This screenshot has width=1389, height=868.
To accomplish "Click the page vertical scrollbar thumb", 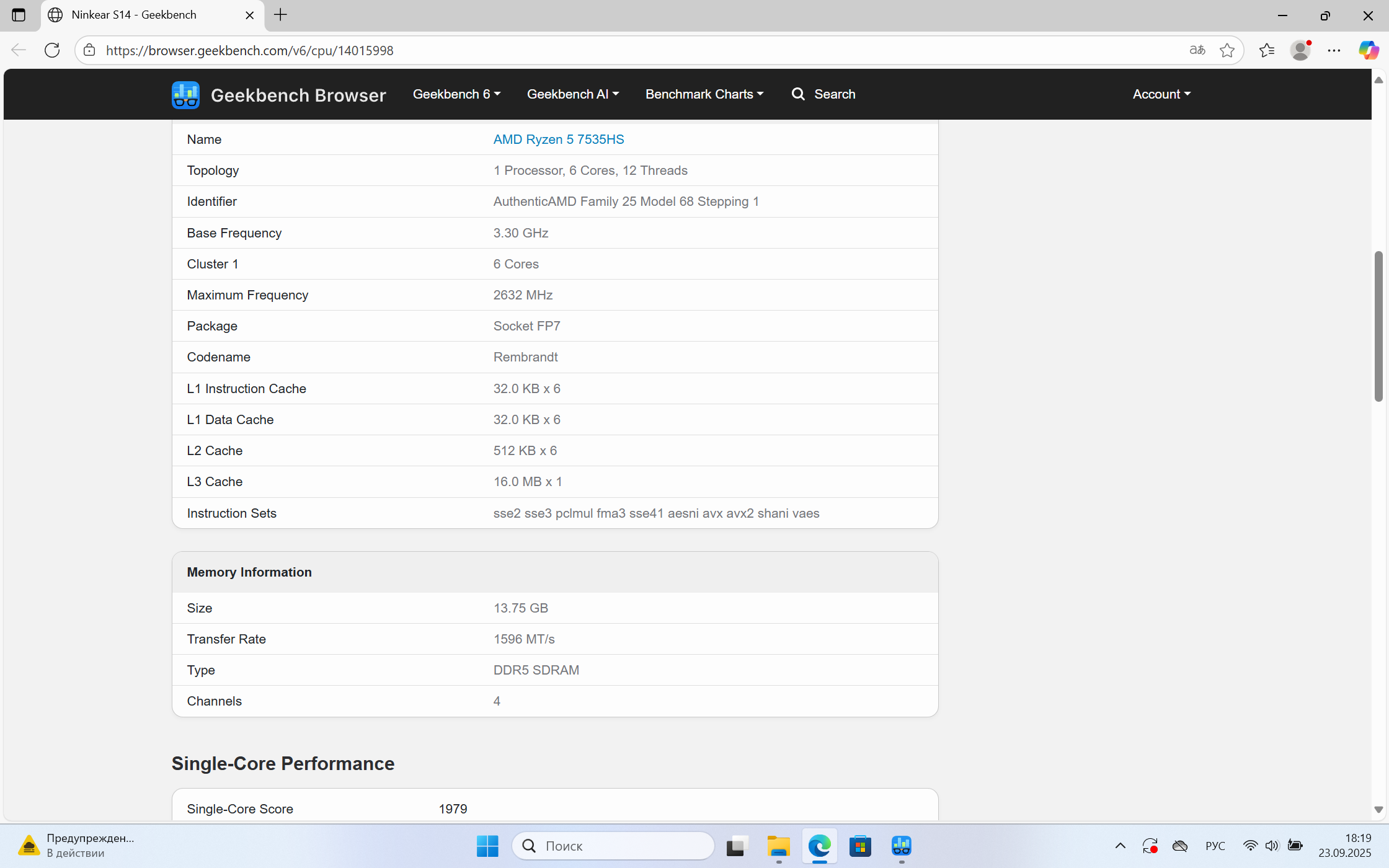I will coord(1378,325).
